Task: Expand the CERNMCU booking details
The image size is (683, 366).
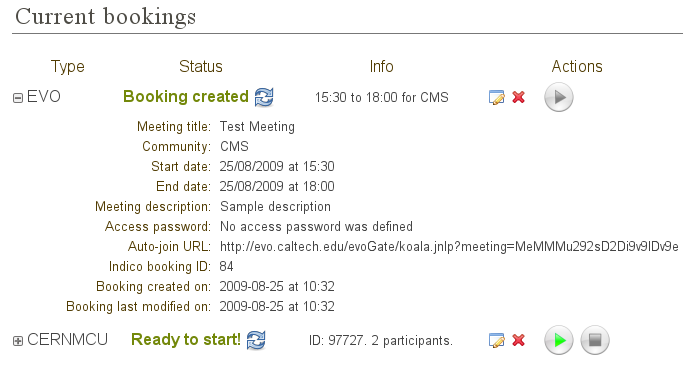Action: pos(18,341)
